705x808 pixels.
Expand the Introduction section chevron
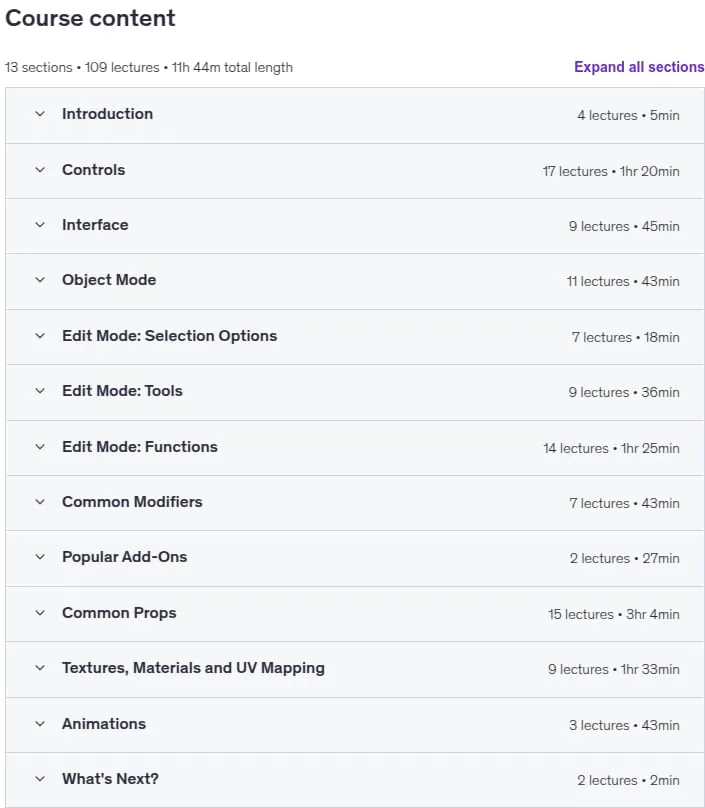point(40,114)
